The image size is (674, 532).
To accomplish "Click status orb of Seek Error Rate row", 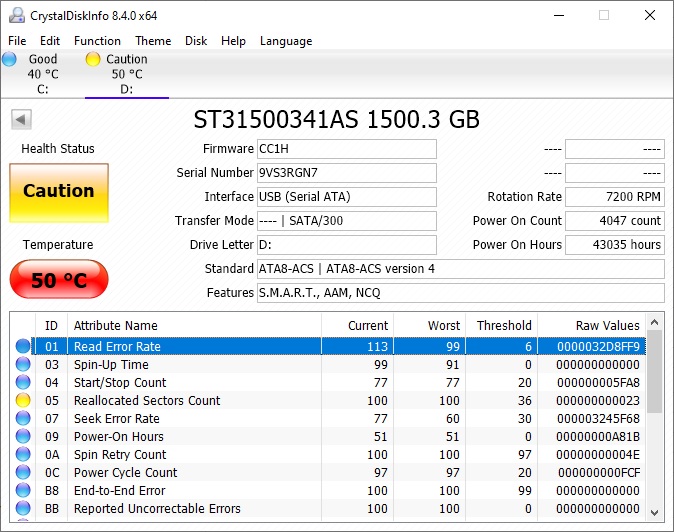I will 23,419.
